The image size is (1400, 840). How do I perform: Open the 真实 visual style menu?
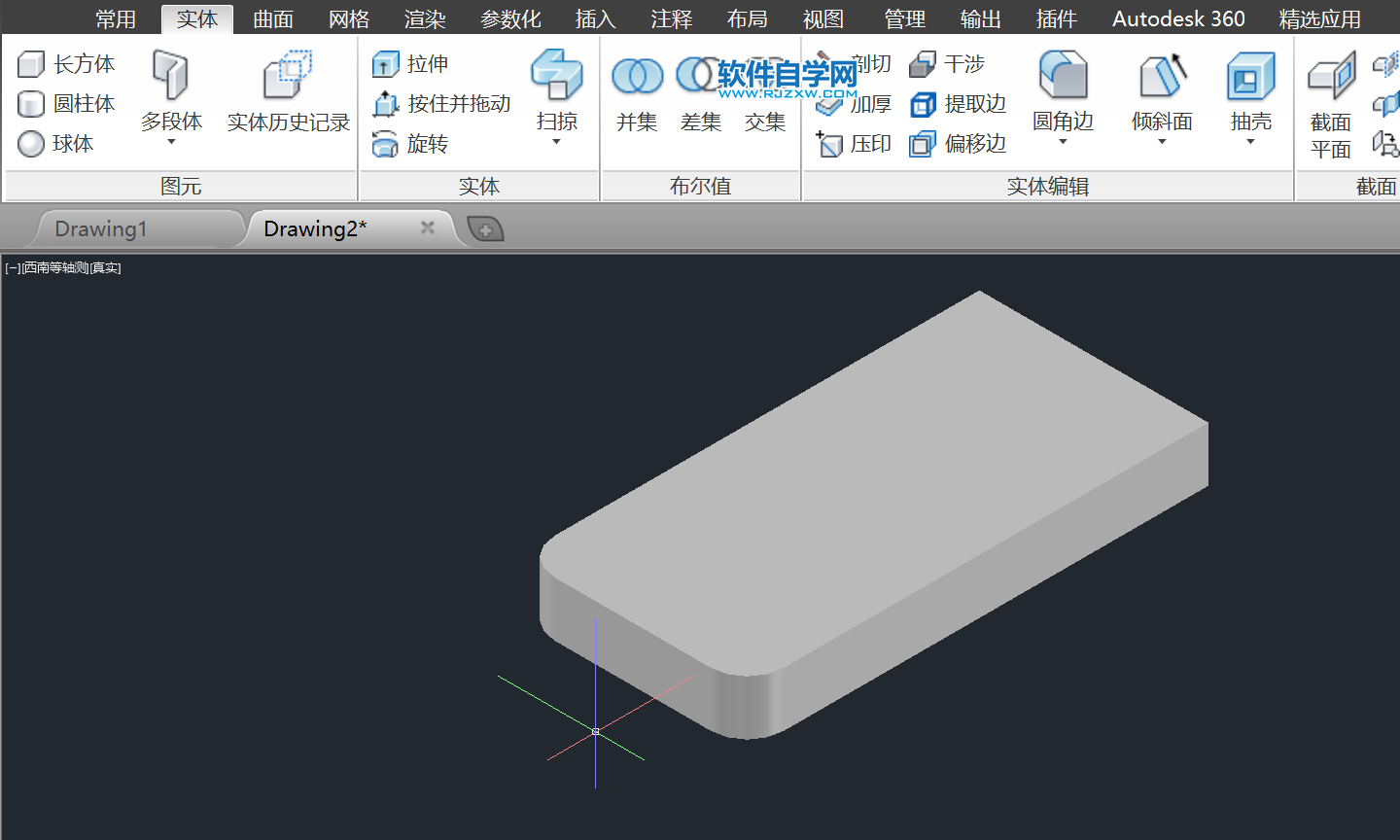[106, 267]
